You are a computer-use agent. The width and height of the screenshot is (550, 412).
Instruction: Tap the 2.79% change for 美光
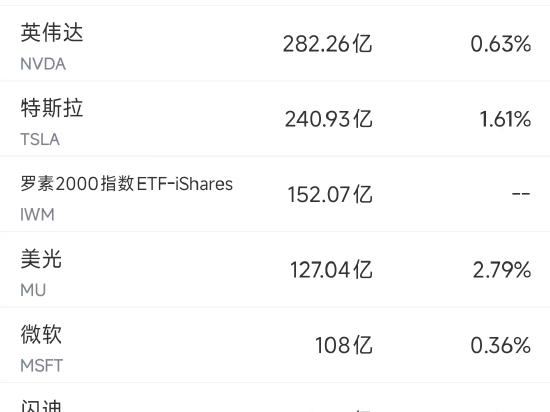point(502,270)
